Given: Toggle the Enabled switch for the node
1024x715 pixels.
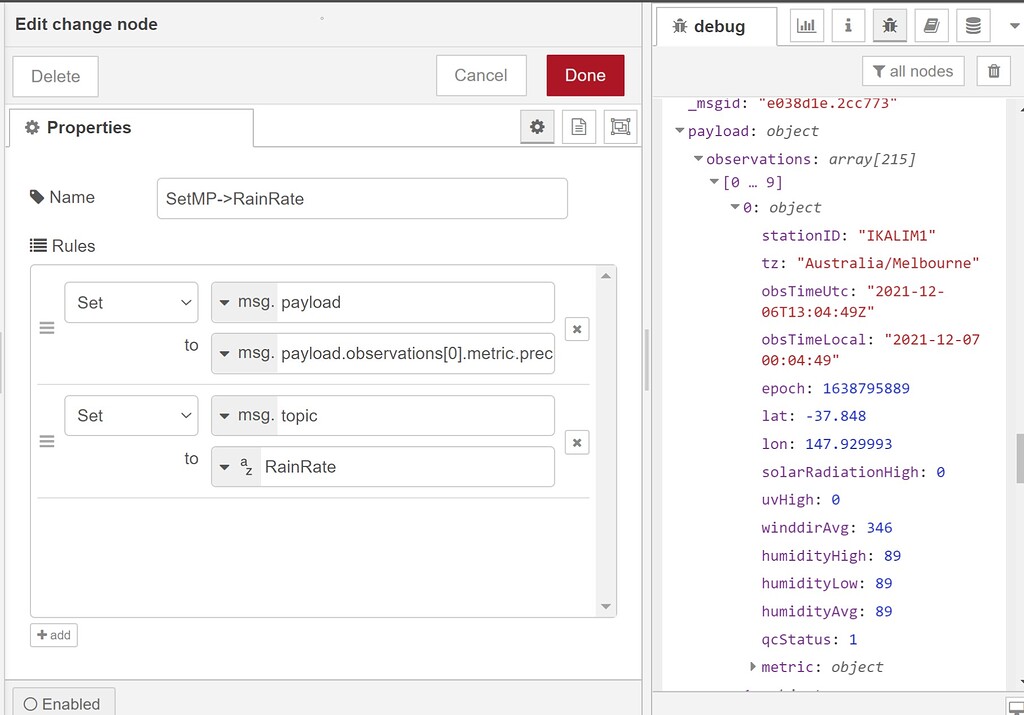Looking at the screenshot, I should 63,703.
